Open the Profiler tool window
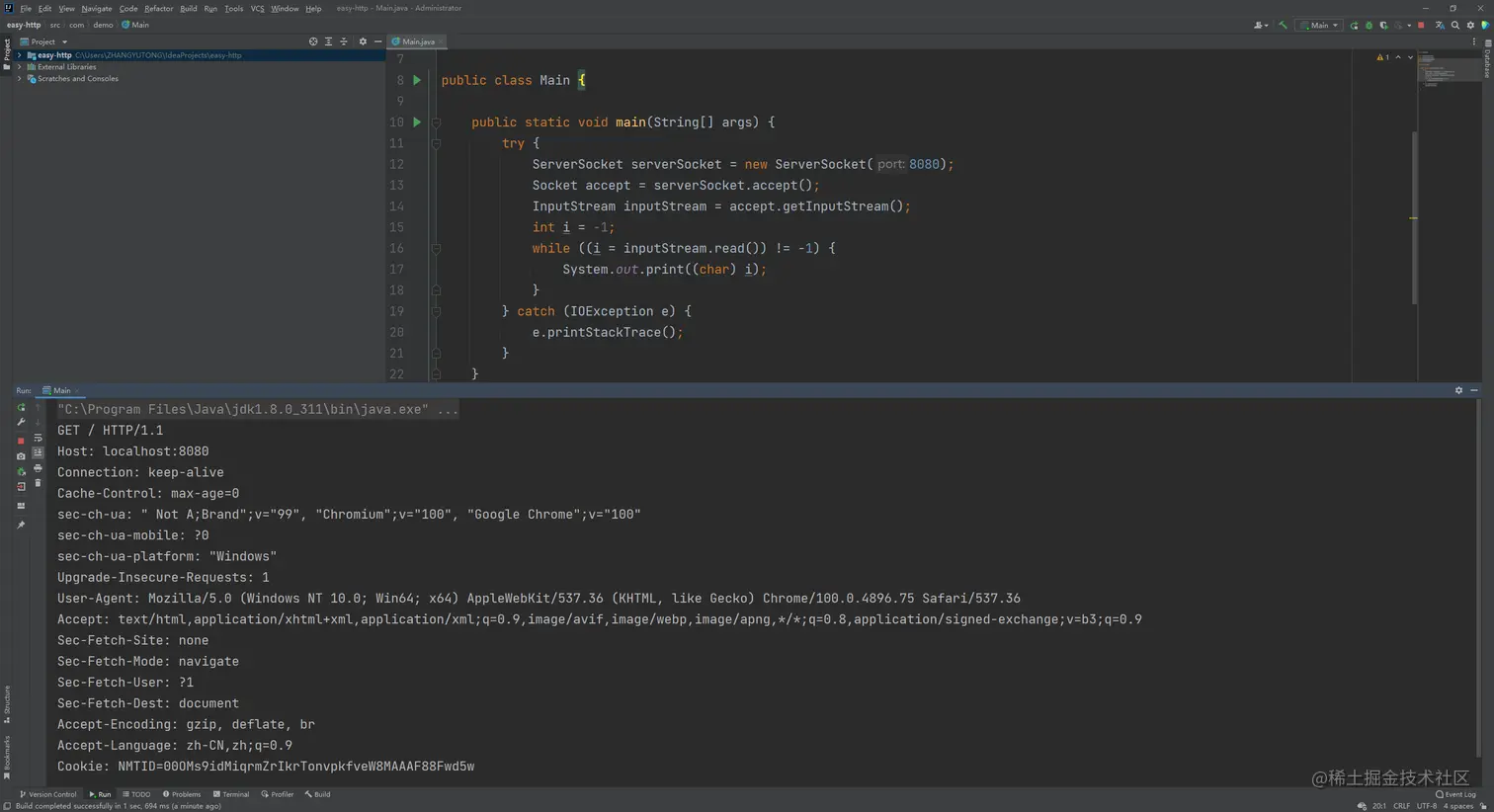 point(278,794)
